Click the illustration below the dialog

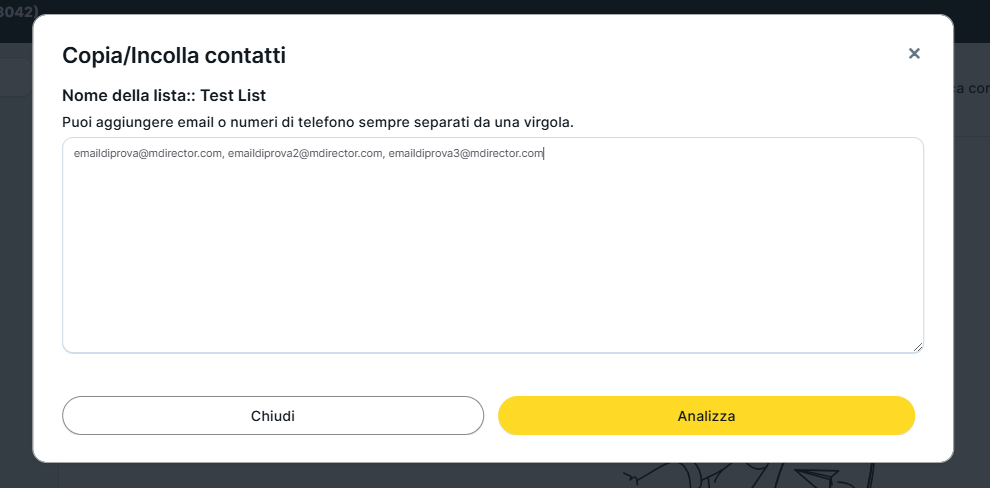[760, 475]
